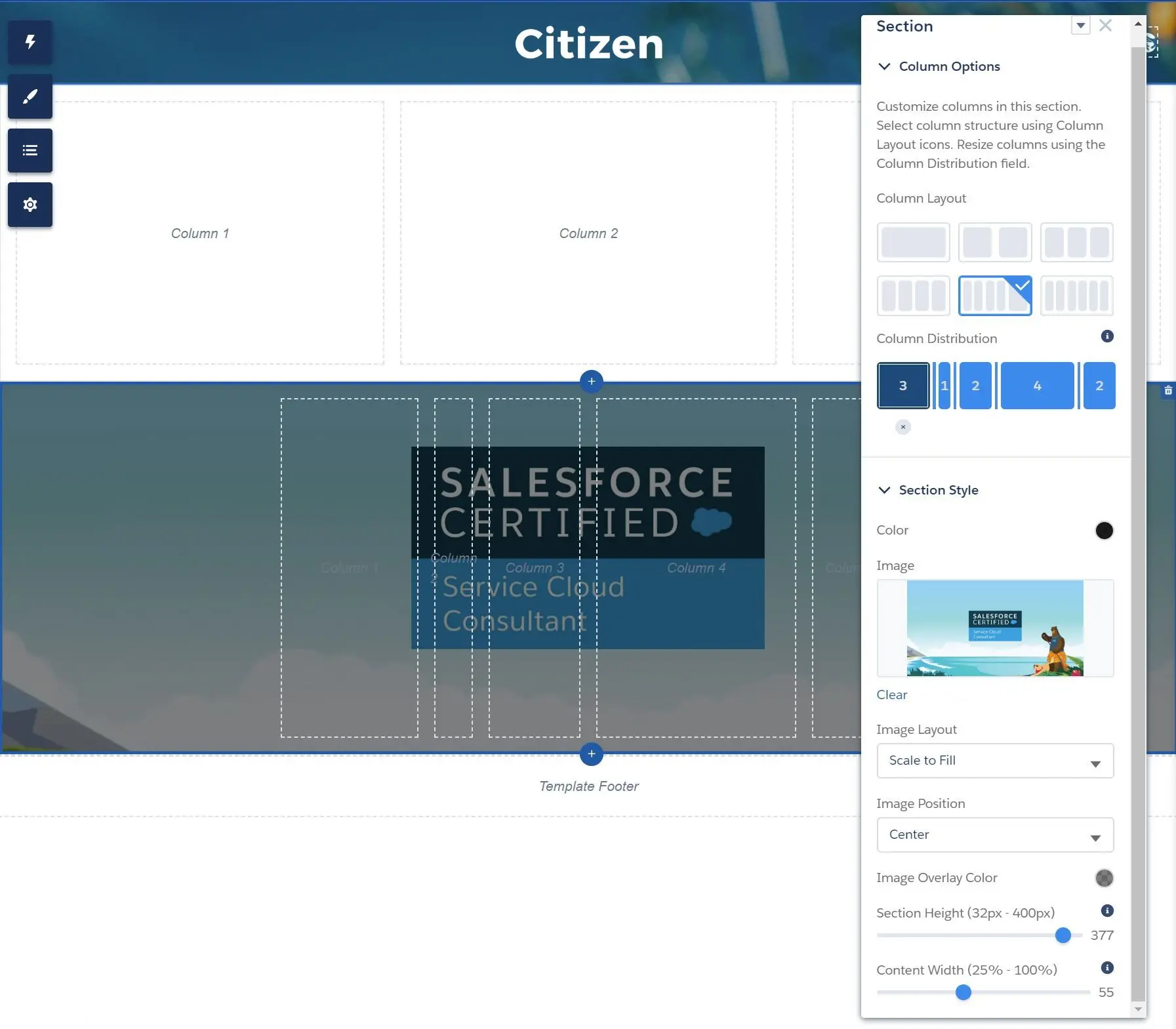Open the black Color swatch picker
Viewport: 1176px width, 1029px height.
coord(1104,531)
